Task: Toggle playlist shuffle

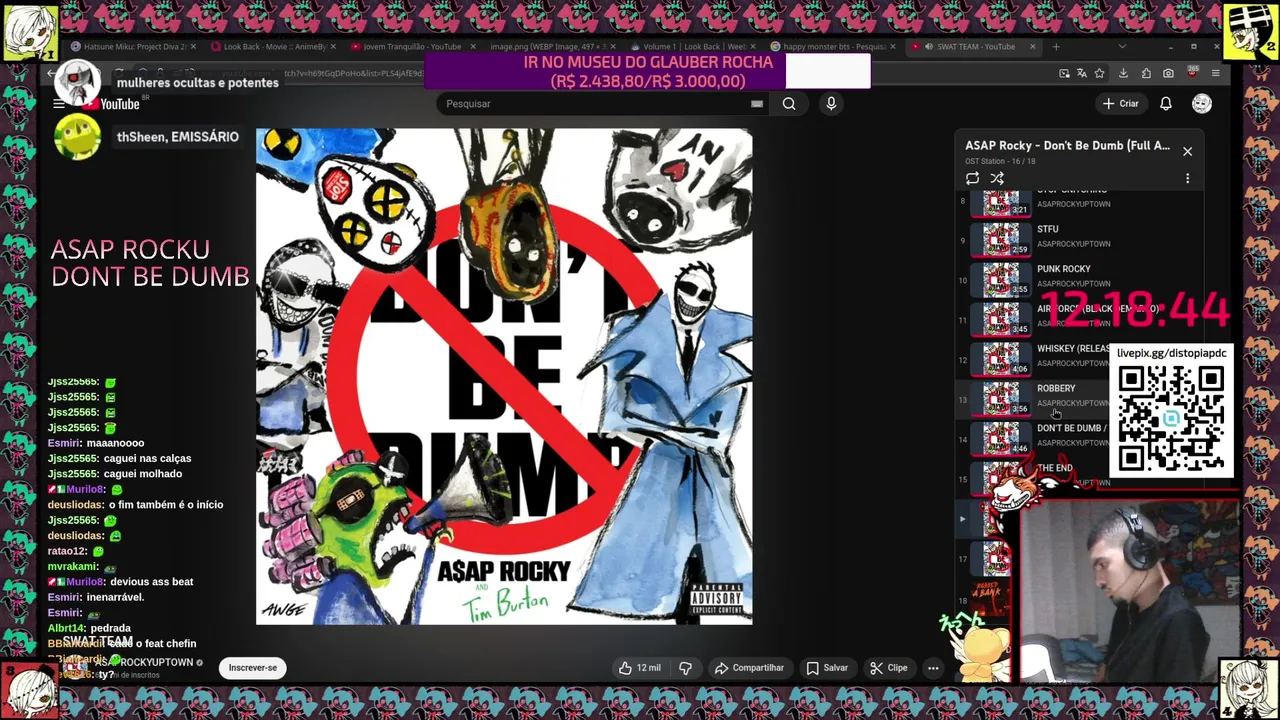Action: coord(997,179)
